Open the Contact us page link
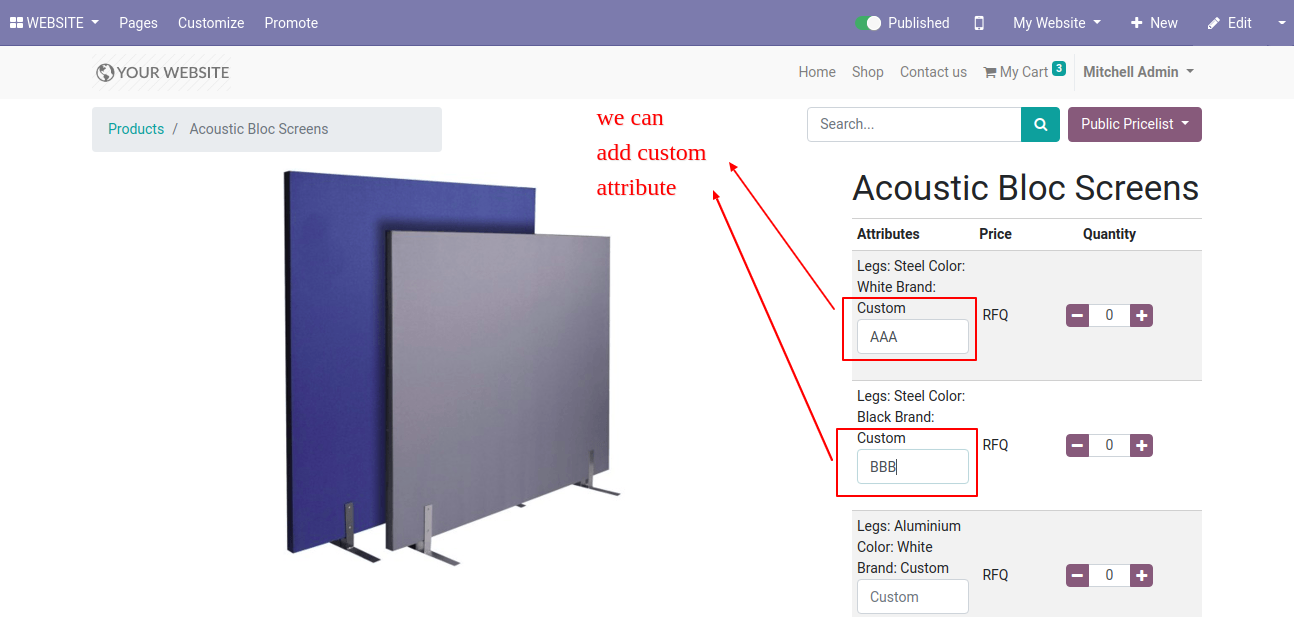Screen dimensions: 1294x617 click(933, 72)
